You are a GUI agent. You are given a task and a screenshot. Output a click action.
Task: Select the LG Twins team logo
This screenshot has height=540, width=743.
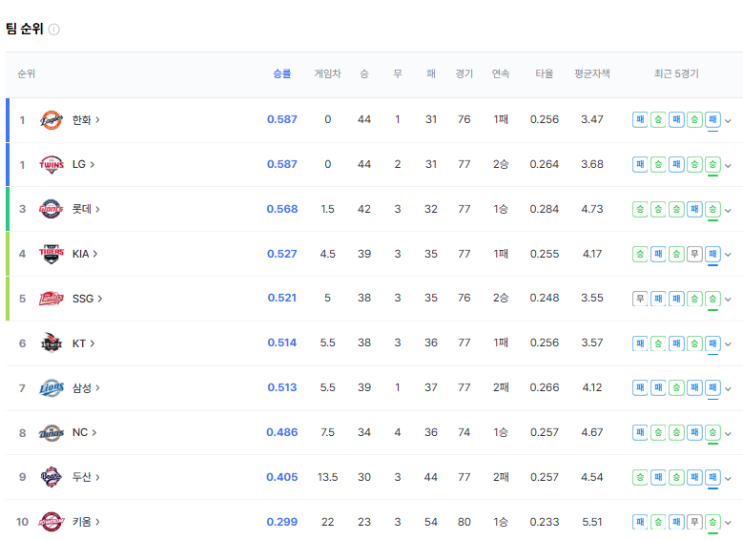[x=51, y=164]
